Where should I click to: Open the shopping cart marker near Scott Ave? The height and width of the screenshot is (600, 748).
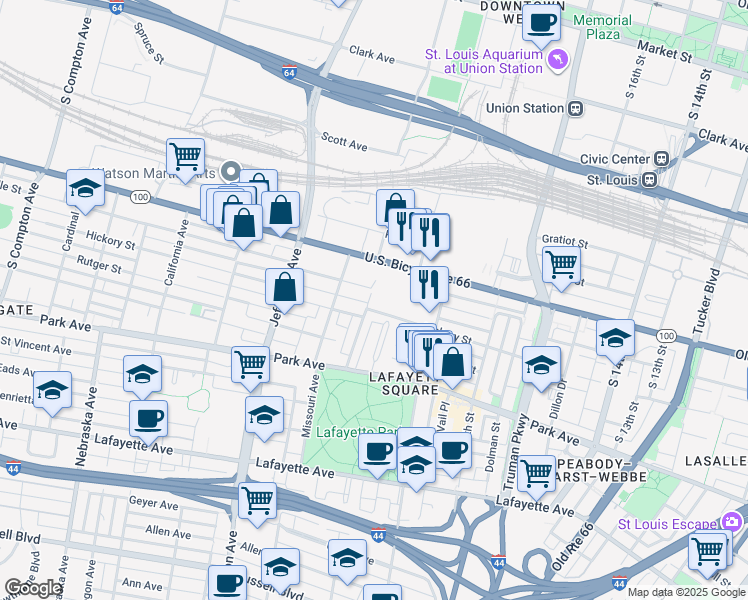pos(185,157)
